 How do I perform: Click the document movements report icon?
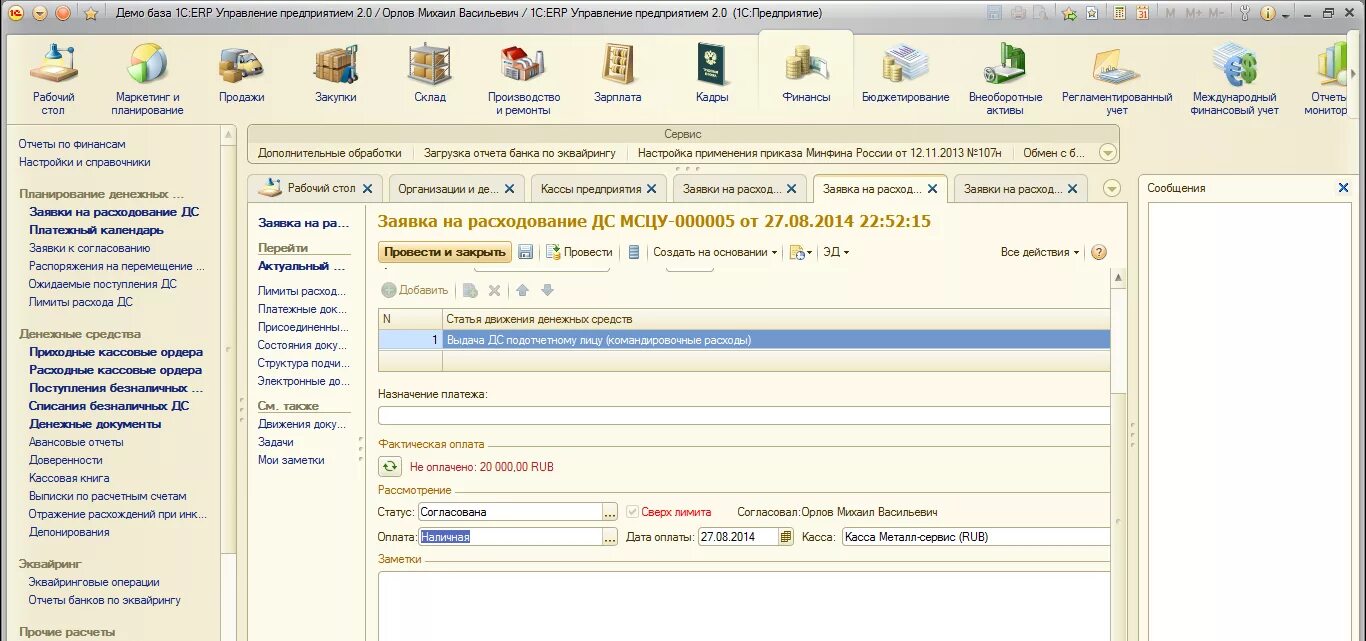tap(634, 252)
